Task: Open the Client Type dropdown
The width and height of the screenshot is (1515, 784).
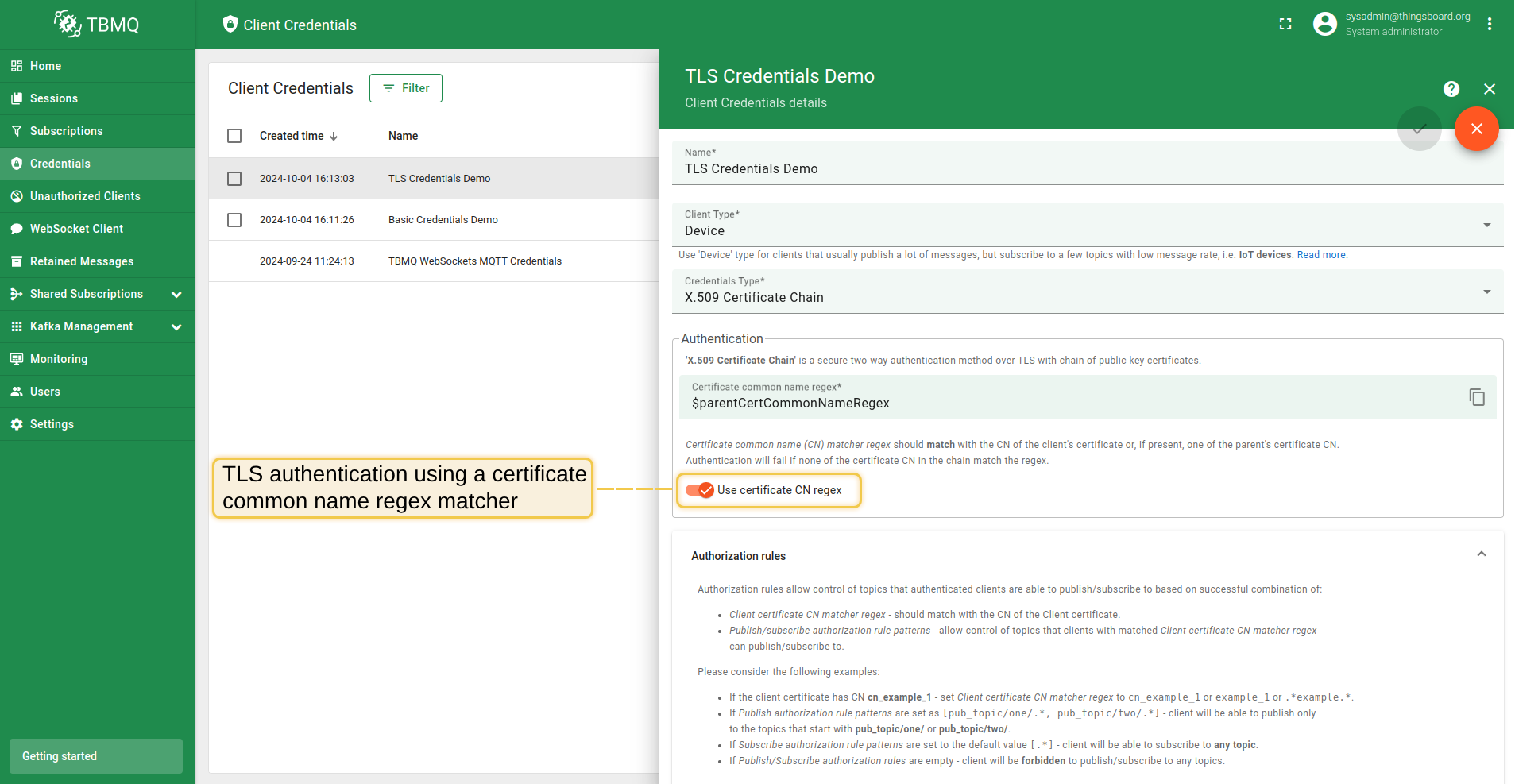Action: (x=1087, y=226)
